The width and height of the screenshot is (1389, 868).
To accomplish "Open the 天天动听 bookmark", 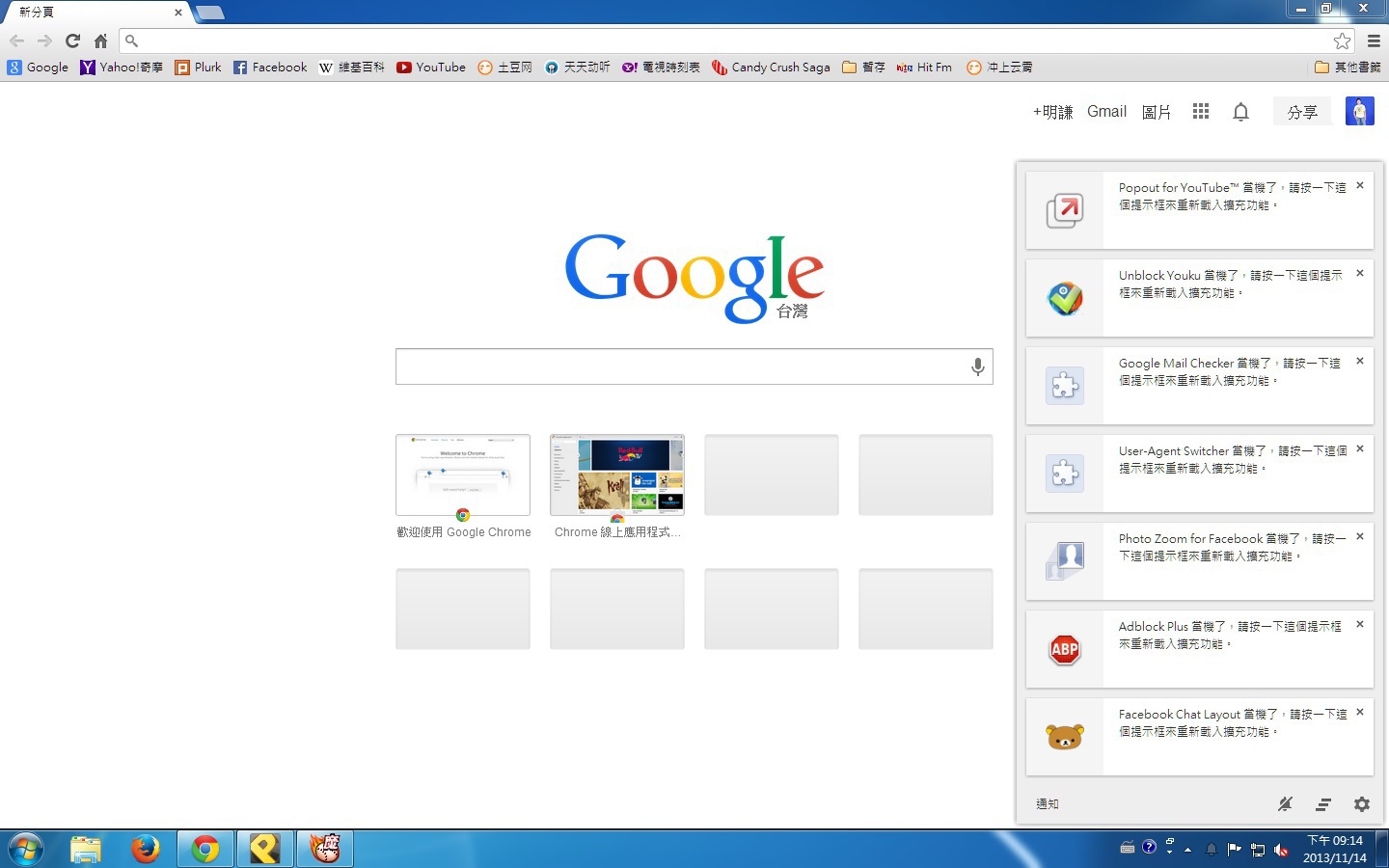I will 577,68.
